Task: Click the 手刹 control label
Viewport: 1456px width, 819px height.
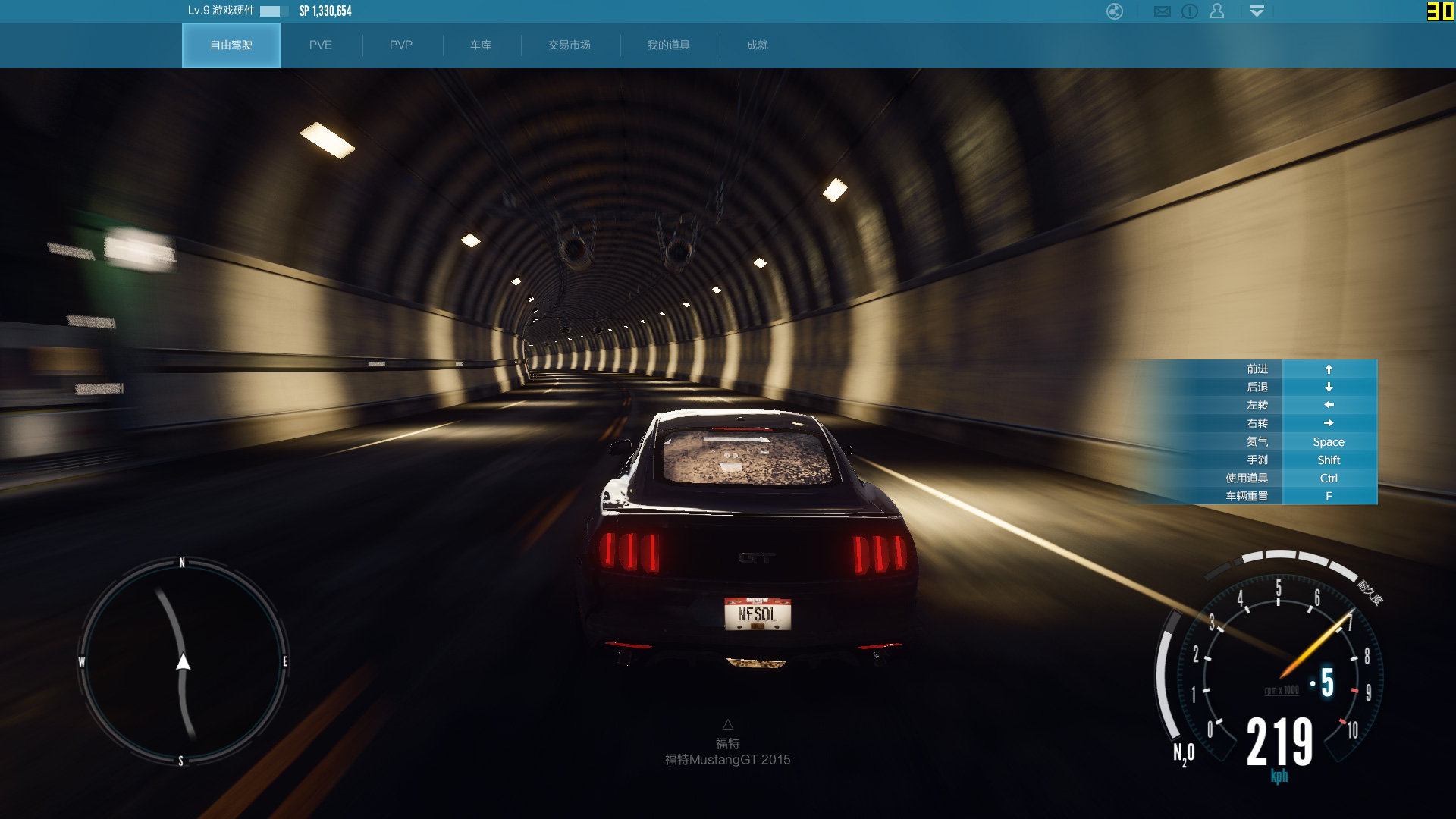Action: [x=1257, y=460]
